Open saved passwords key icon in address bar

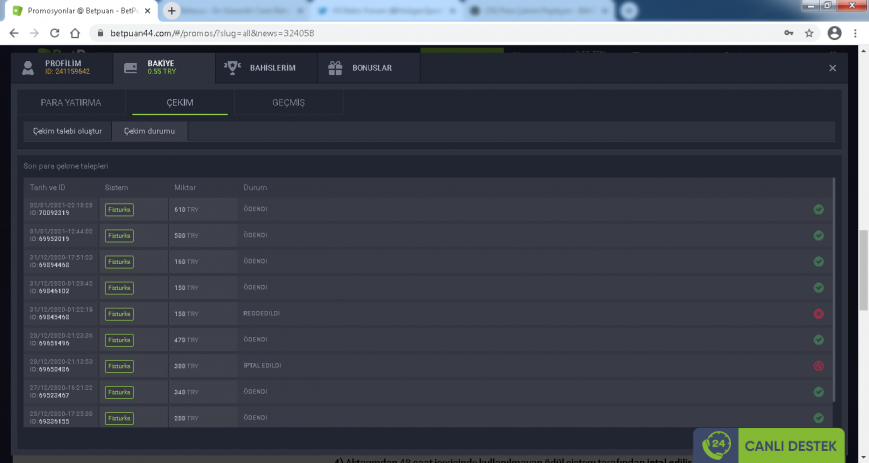pyautogui.click(x=789, y=33)
